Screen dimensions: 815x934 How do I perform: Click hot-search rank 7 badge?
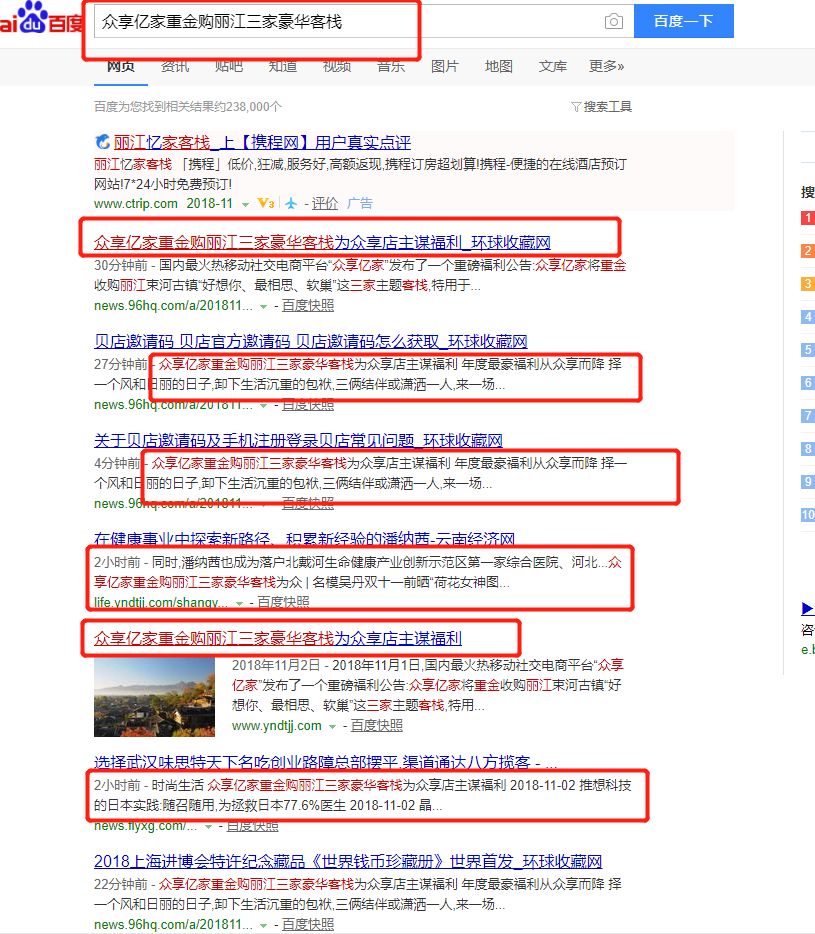click(808, 415)
